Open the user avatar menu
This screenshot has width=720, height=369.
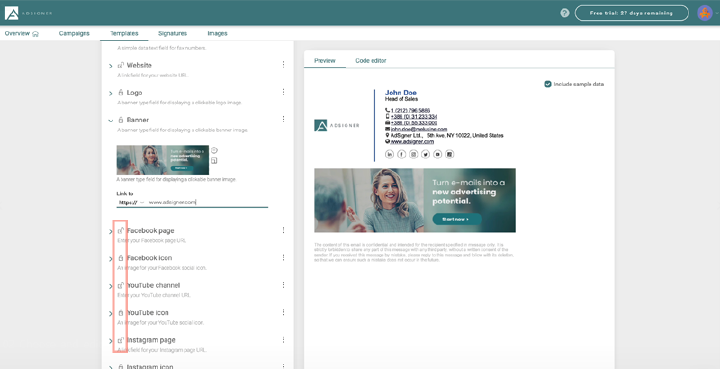click(705, 13)
